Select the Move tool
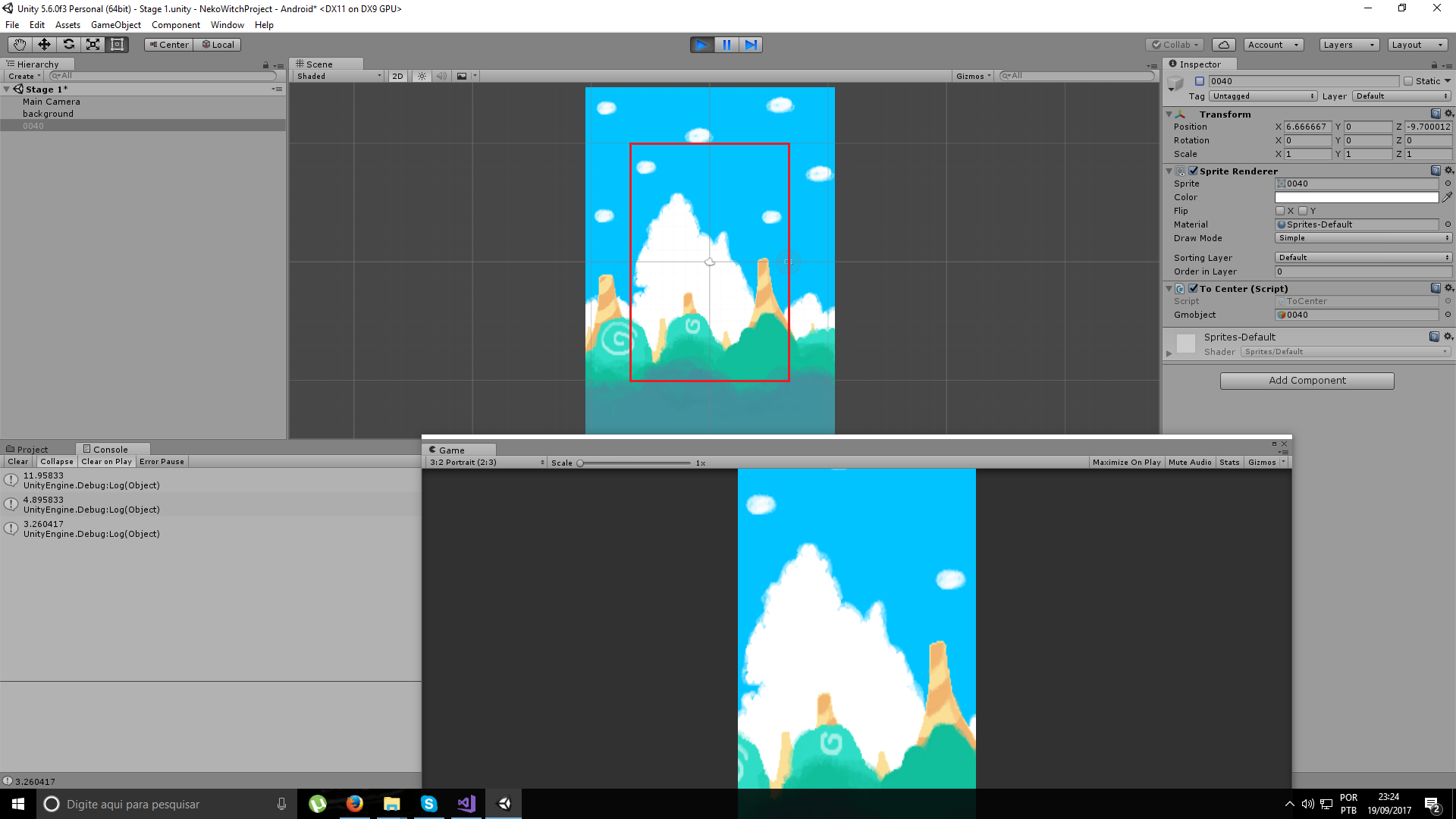The height and width of the screenshot is (819, 1456). tap(44, 45)
